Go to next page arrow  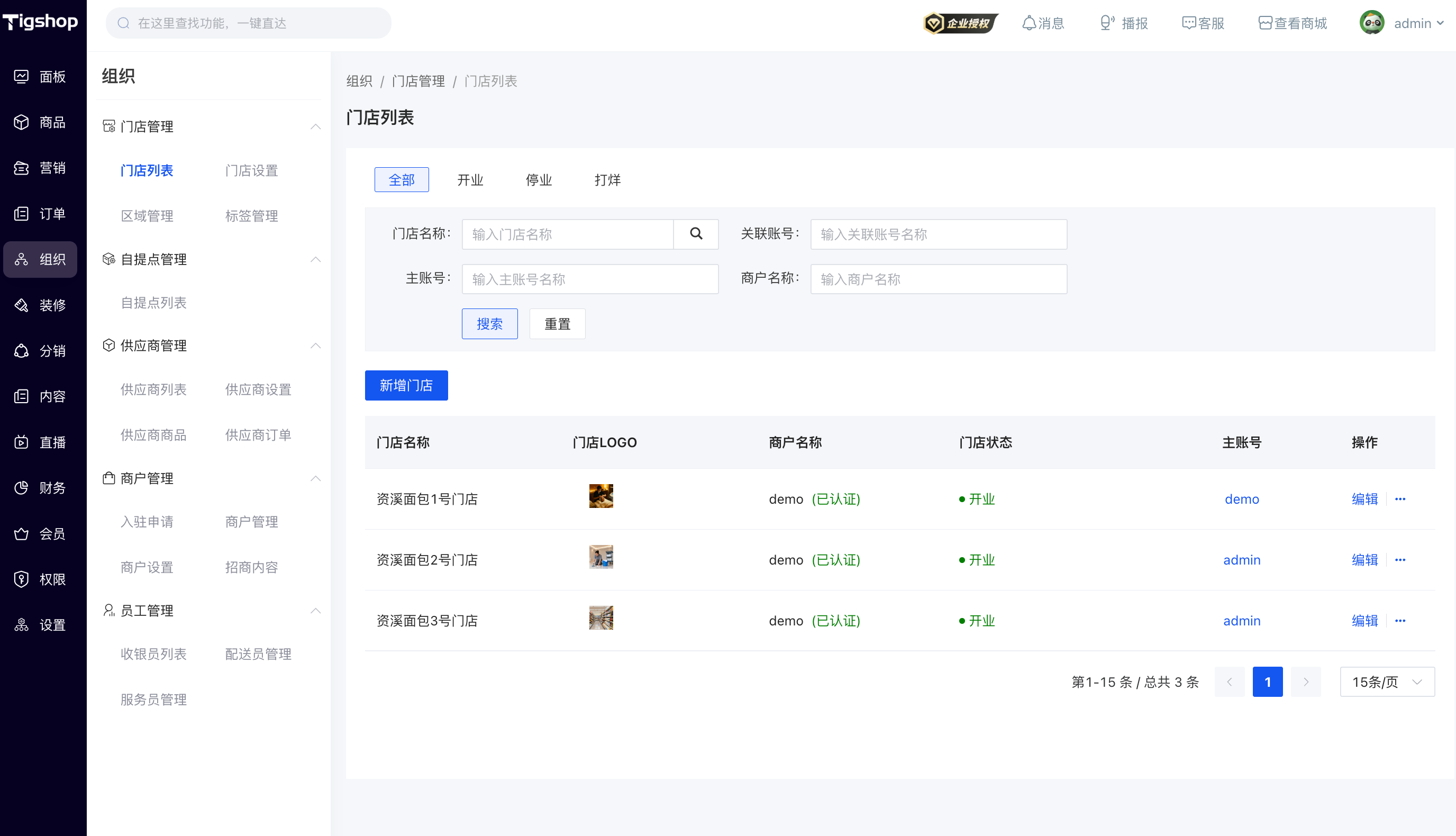pyautogui.click(x=1306, y=682)
